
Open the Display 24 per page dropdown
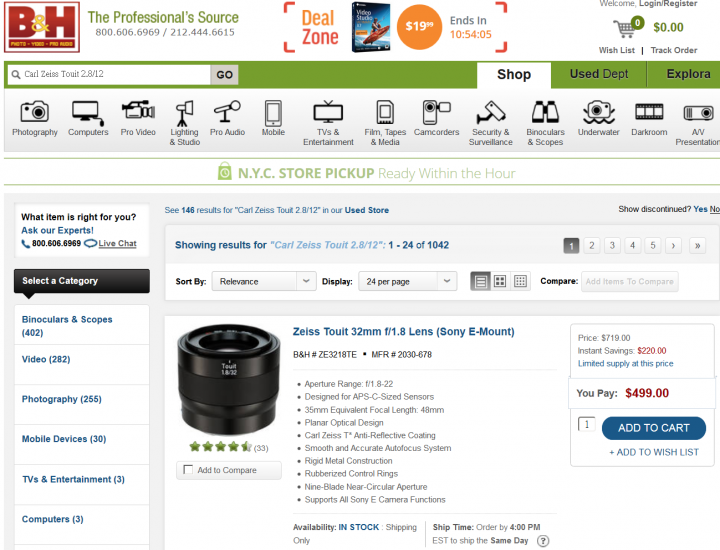(x=408, y=281)
